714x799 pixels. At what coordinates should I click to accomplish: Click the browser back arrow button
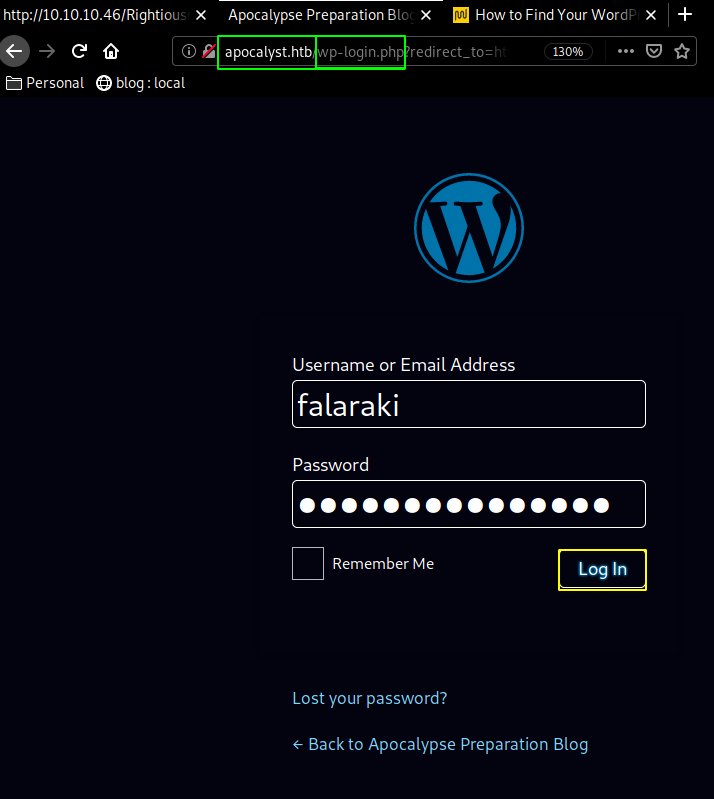pyautogui.click(x=14, y=51)
